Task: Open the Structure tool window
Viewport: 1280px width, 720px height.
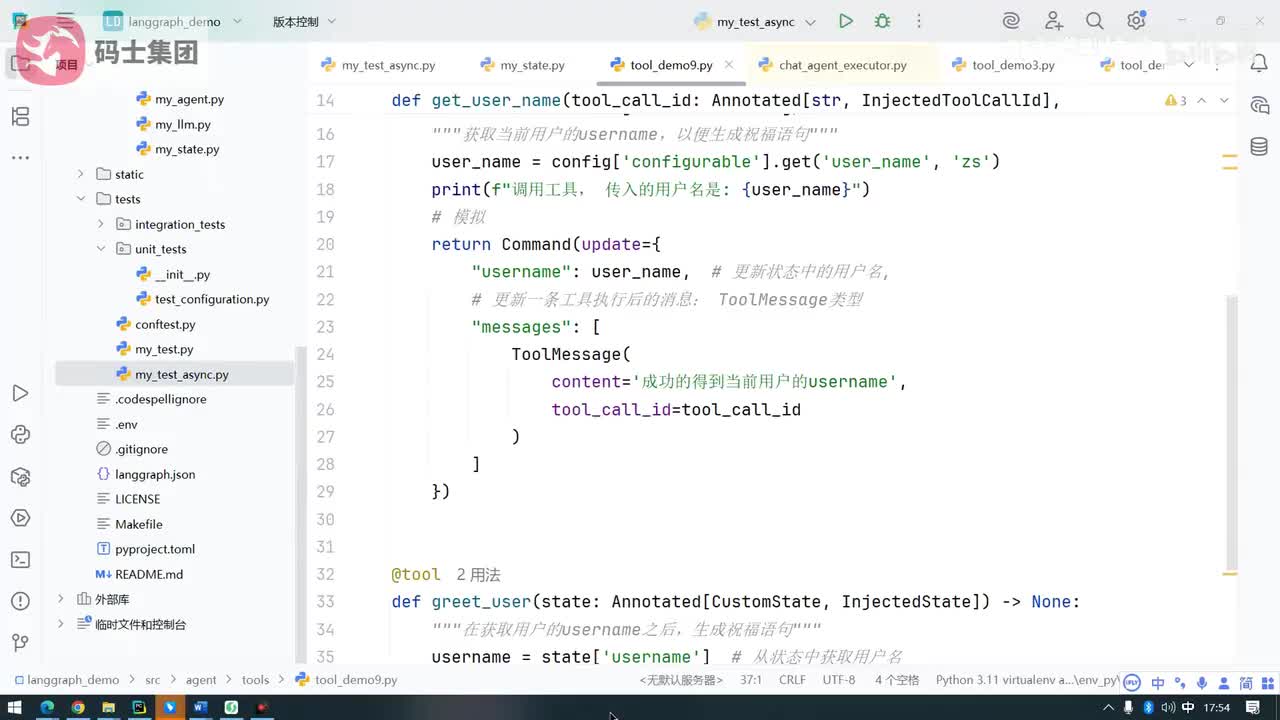Action: point(20,117)
